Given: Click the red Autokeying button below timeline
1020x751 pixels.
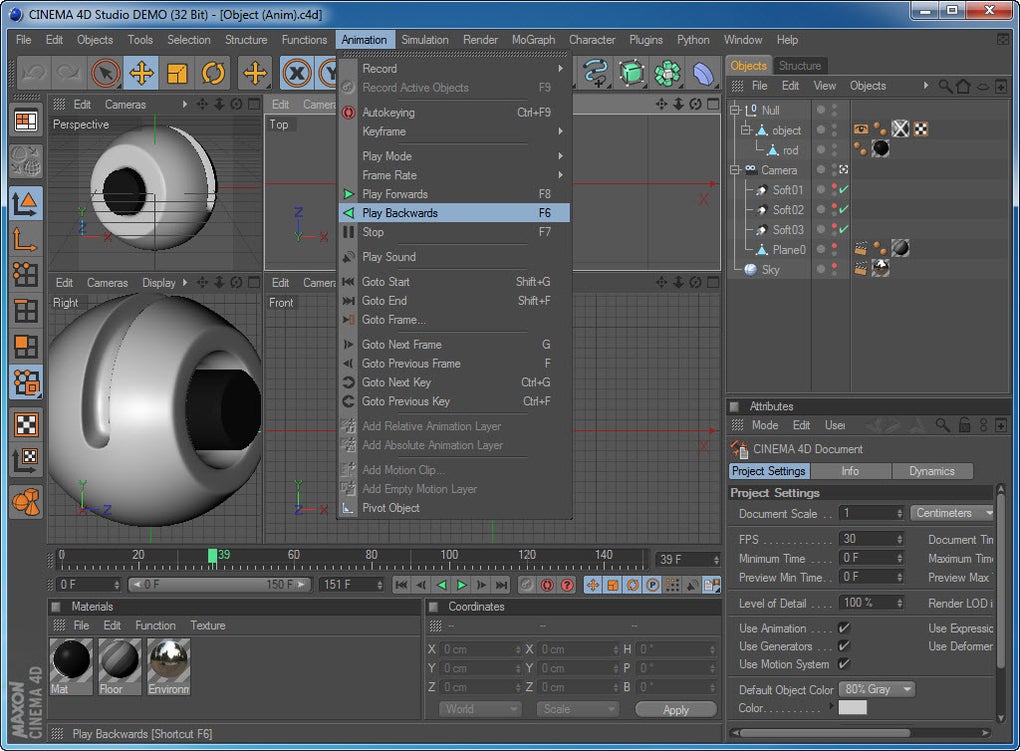Looking at the screenshot, I should click(x=547, y=585).
